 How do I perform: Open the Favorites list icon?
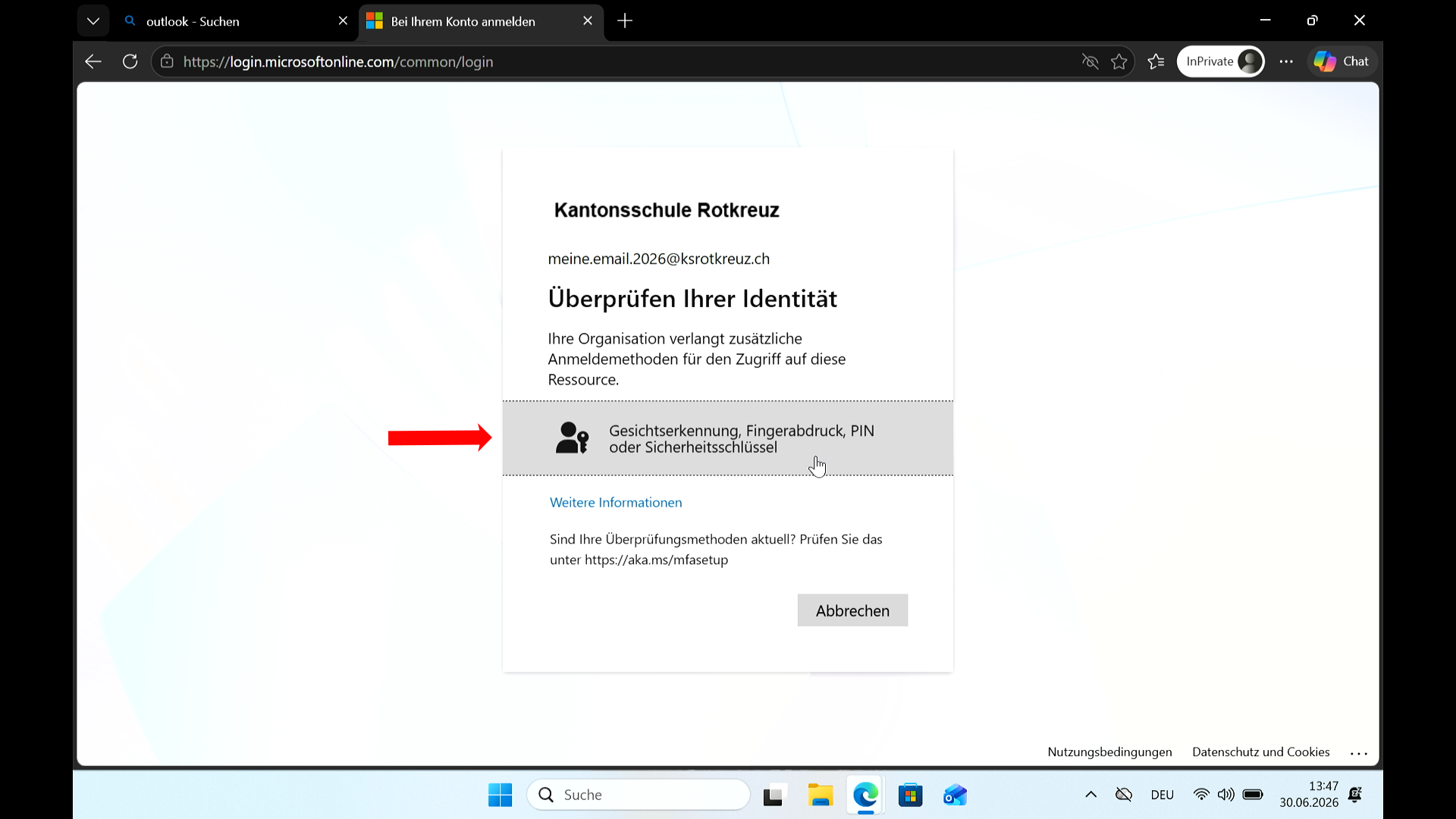click(x=1156, y=61)
